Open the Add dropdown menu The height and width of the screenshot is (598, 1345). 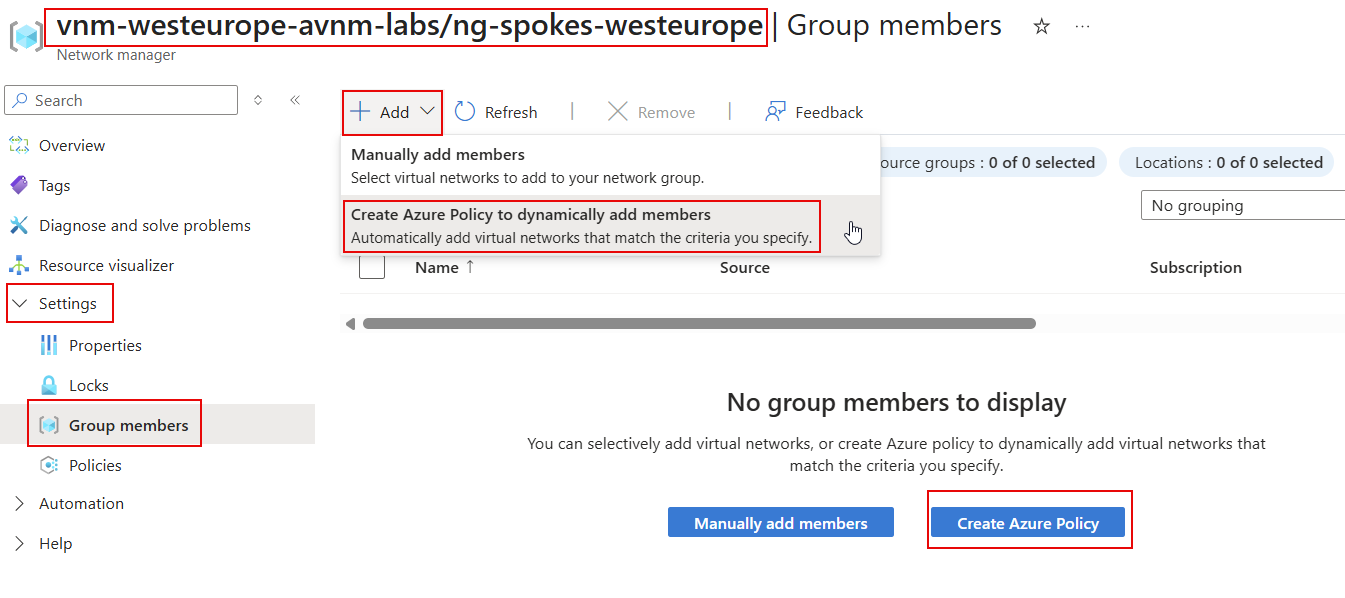(x=391, y=111)
